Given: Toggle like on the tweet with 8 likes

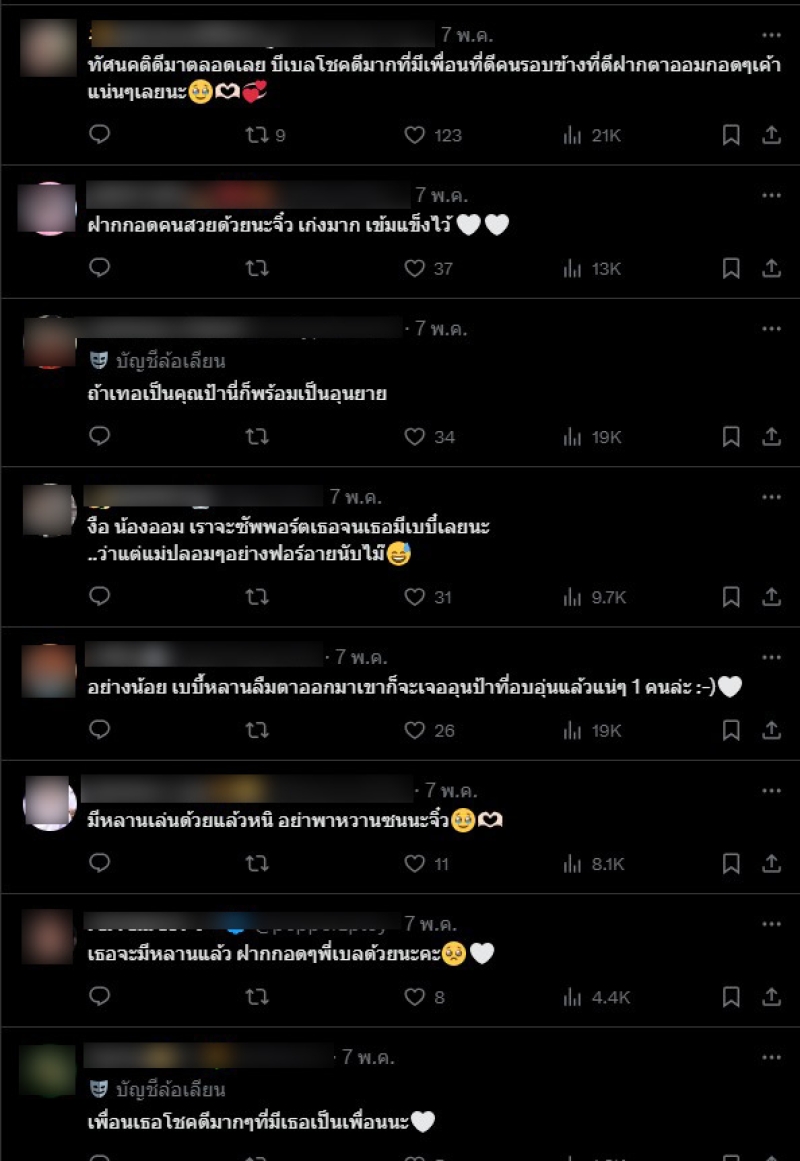Looking at the screenshot, I should point(424,997).
